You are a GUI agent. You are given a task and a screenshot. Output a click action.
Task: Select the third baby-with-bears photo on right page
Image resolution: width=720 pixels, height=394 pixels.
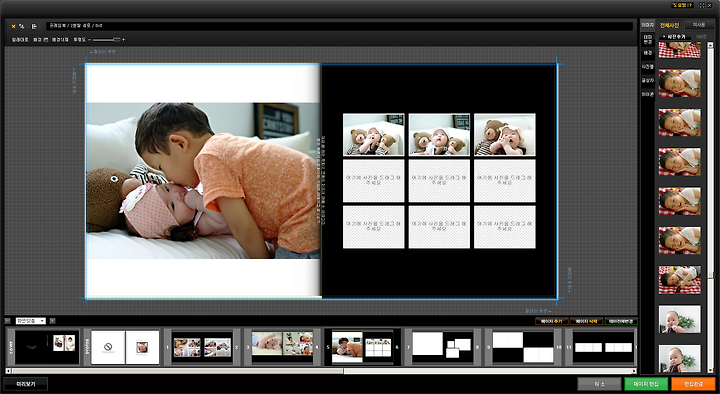[505, 135]
